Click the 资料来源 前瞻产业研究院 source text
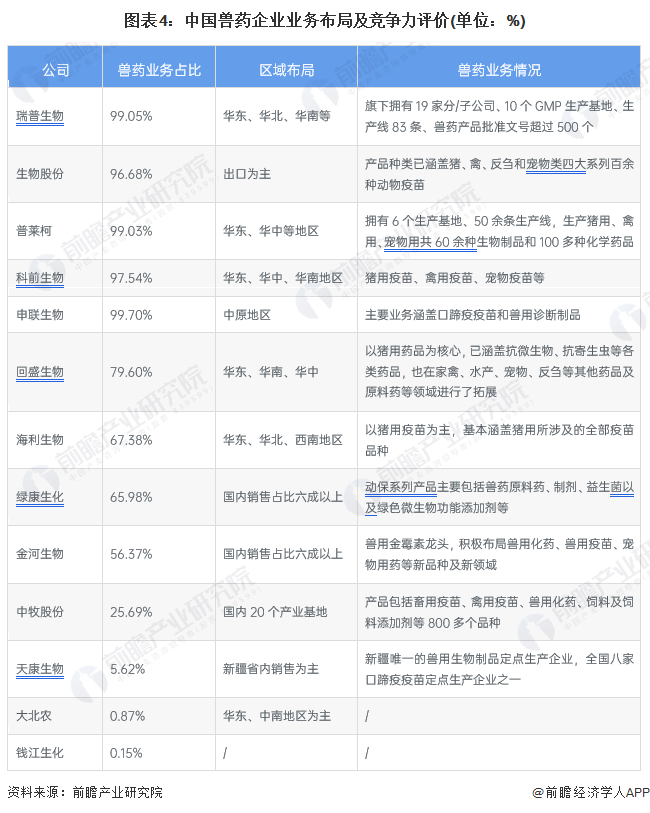This screenshot has width=650, height=813. click(x=85, y=792)
